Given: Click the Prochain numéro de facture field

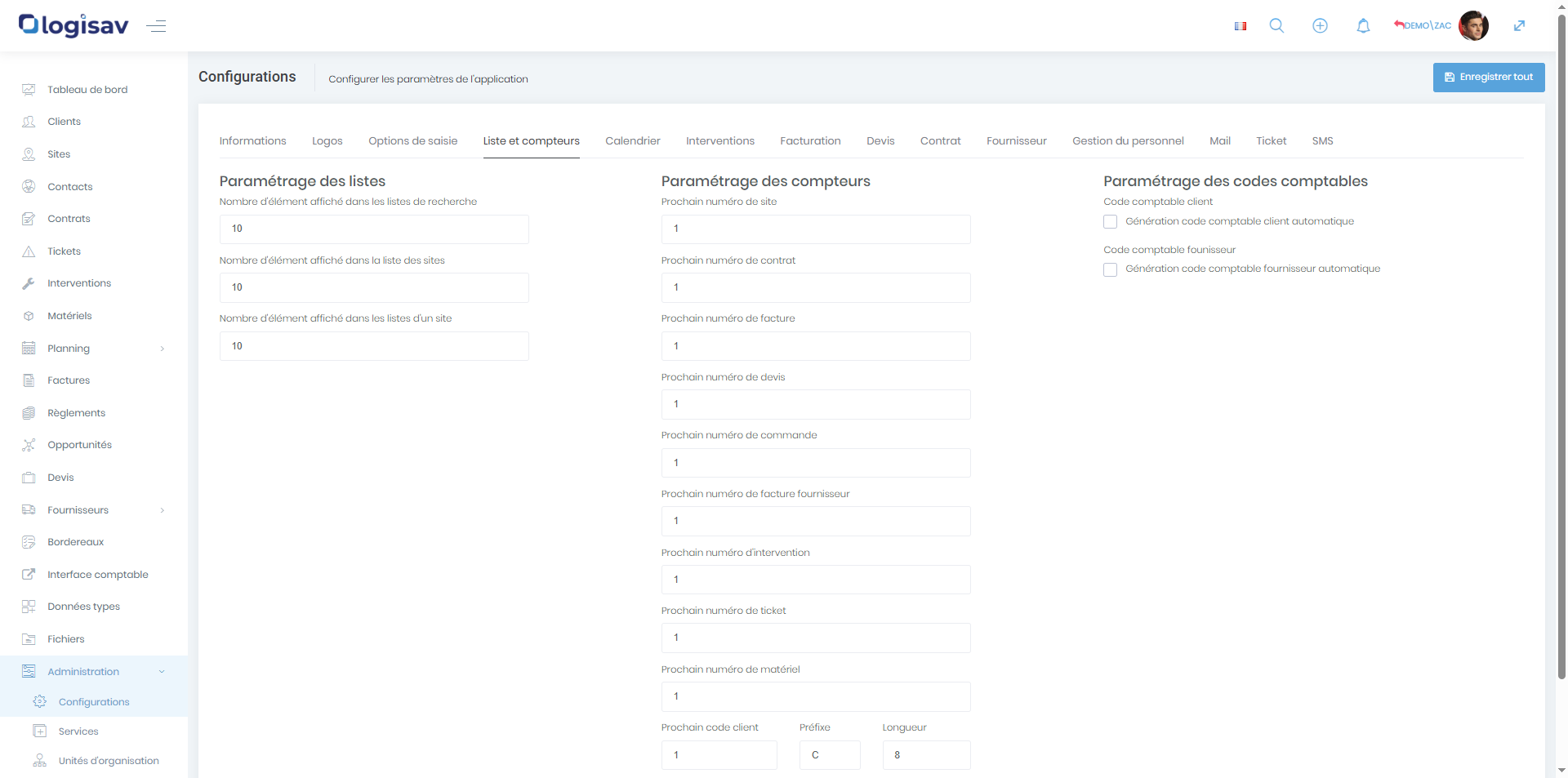Looking at the screenshot, I should pos(815,346).
